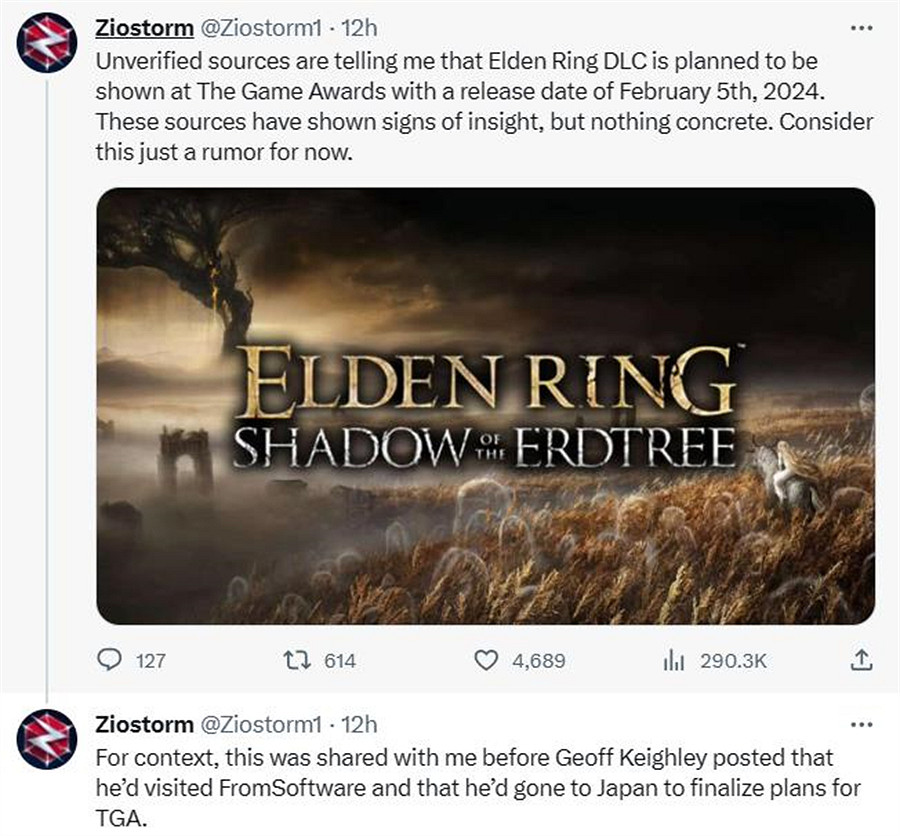This screenshot has height=836, width=900.
Task: Enlarge the Shadow of the Erdtree image
Action: [x=485, y=405]
